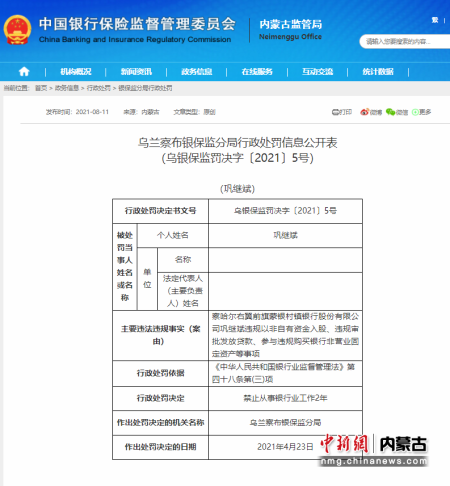This screenshot has width=450, height=486.
Task: Open 互动交流 navigation menu
Action: [317, 72]
